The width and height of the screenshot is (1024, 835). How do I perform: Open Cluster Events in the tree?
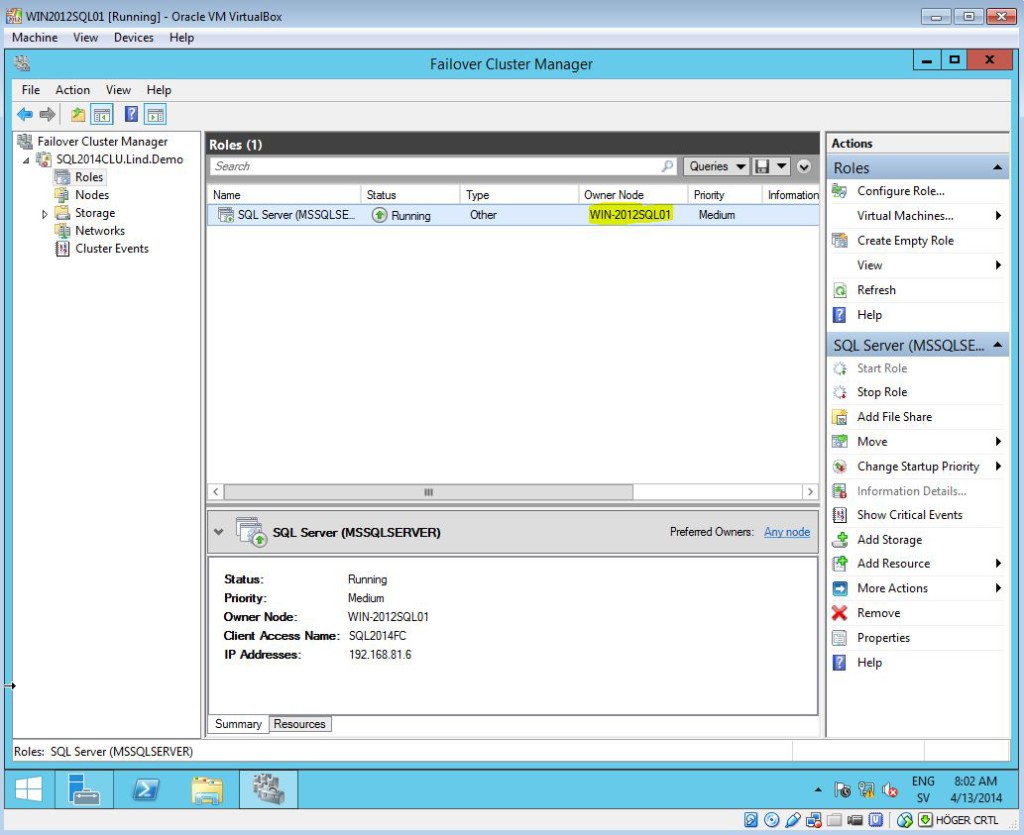click(x=112, y=249)
